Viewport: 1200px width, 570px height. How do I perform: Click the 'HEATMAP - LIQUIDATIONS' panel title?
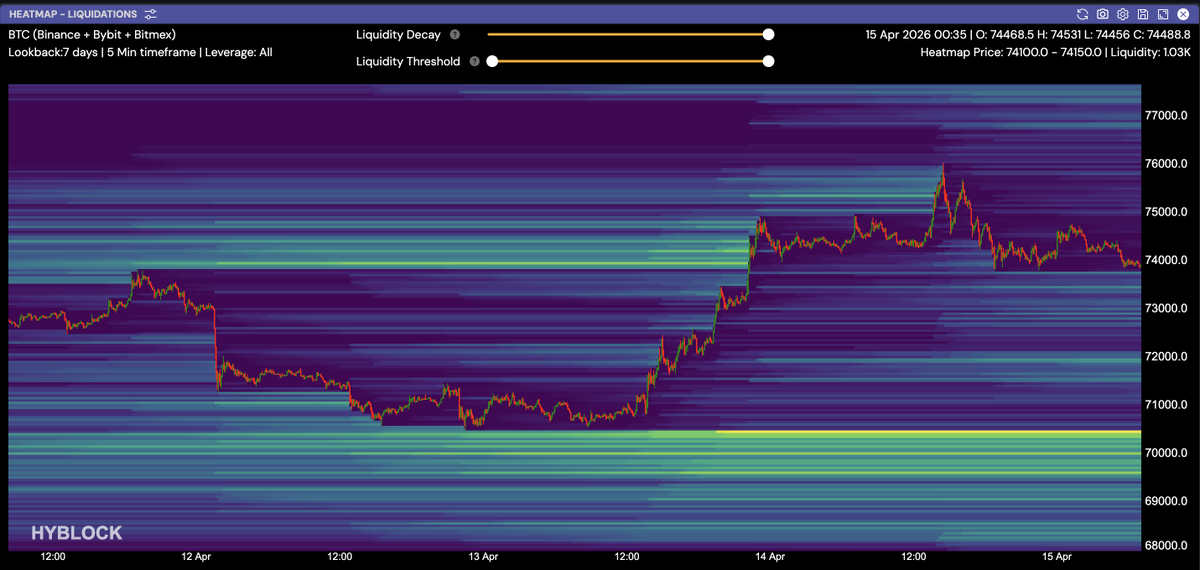tap(72, 14)
